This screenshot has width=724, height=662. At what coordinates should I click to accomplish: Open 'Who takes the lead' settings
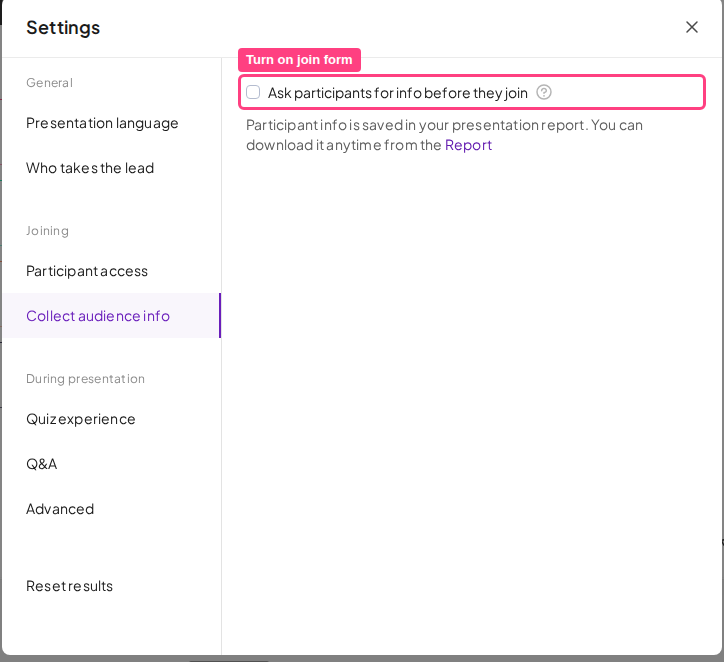coord(111,168)
